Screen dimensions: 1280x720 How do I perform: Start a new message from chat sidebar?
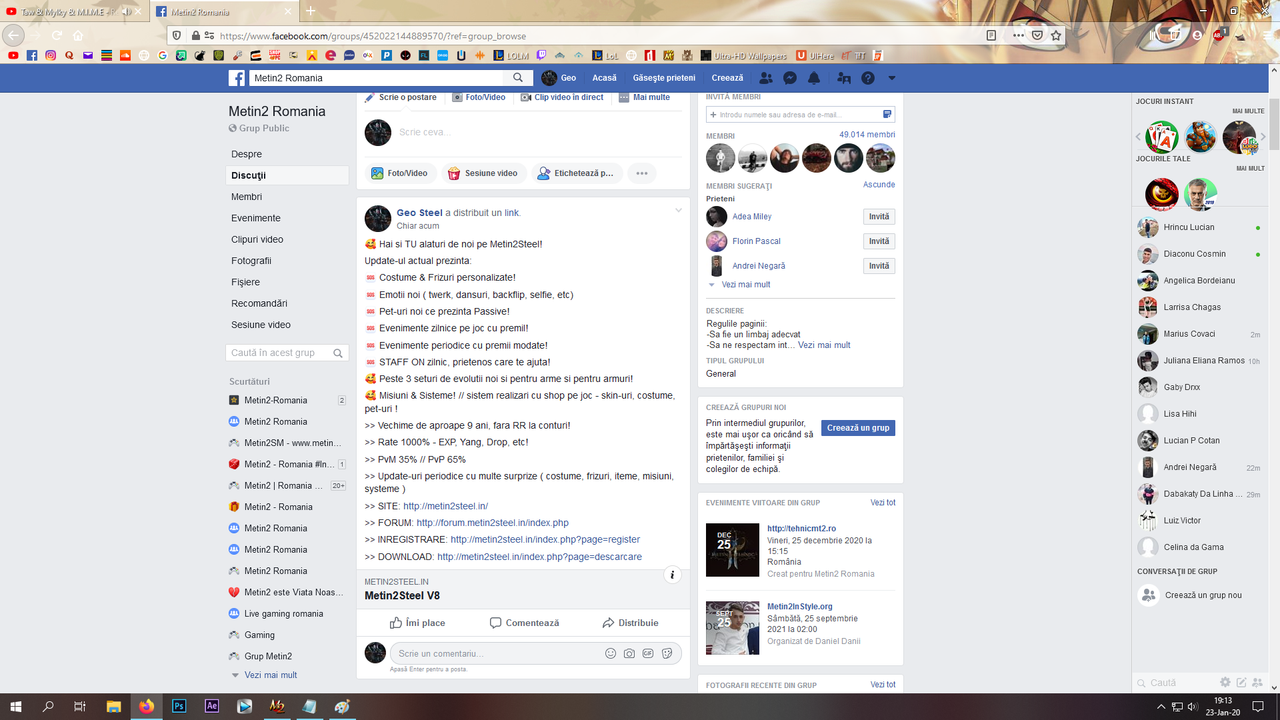tap(1242, 683)
